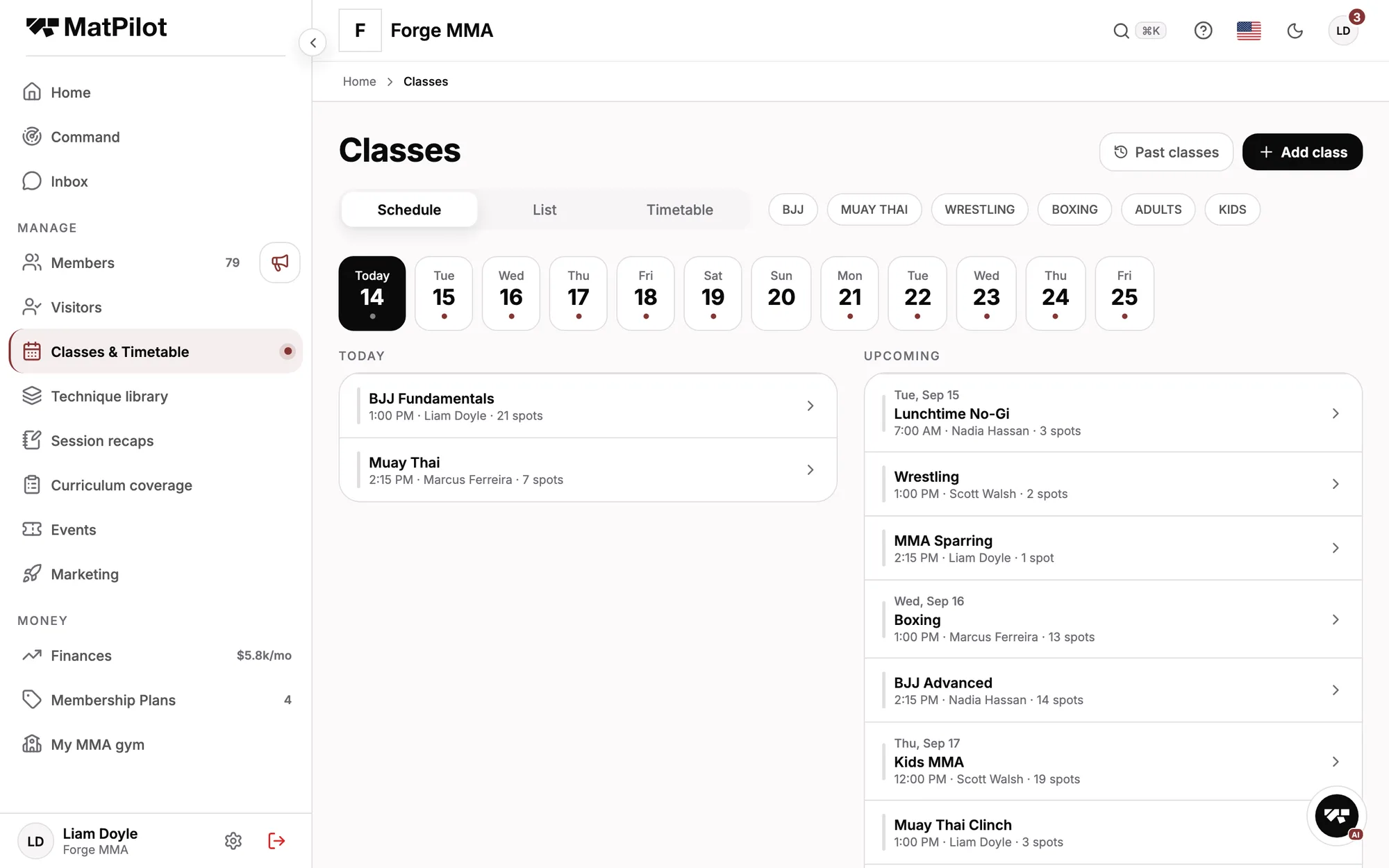This screenshot has height=868, width=1389.
Task: Switch to the List view tab
Action: pos(544,210)
